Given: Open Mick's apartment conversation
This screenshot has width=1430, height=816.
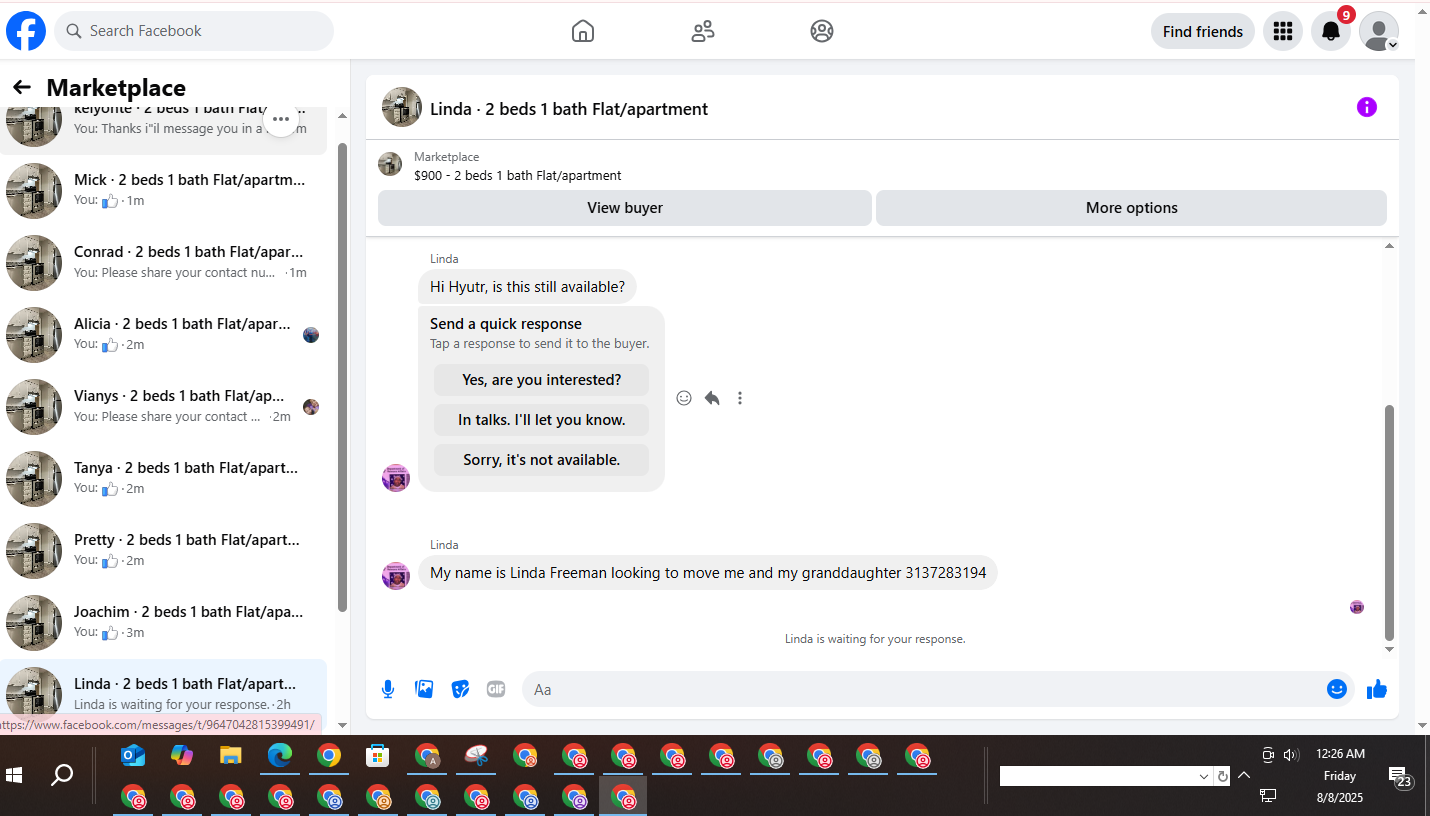Looking at the screenshot, I should pos(163,191).
